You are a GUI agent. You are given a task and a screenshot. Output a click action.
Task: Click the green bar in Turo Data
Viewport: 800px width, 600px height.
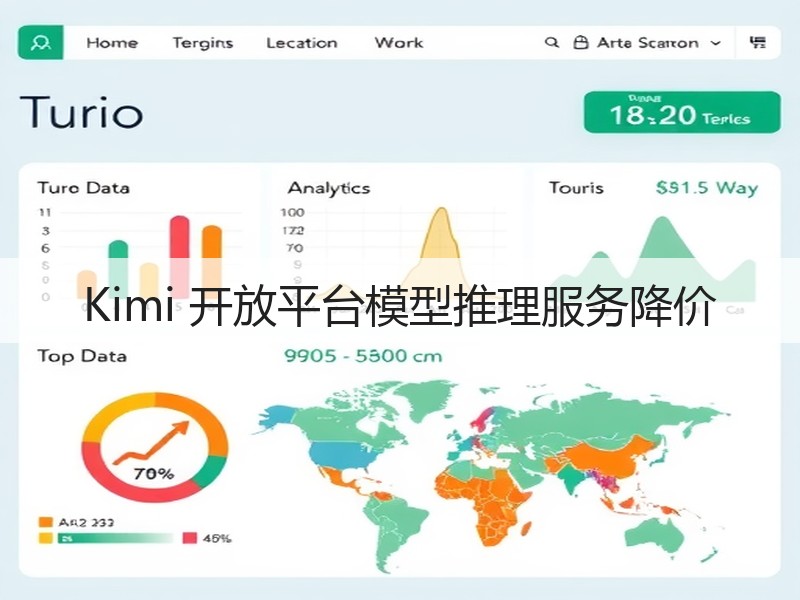tap(118, 269)
